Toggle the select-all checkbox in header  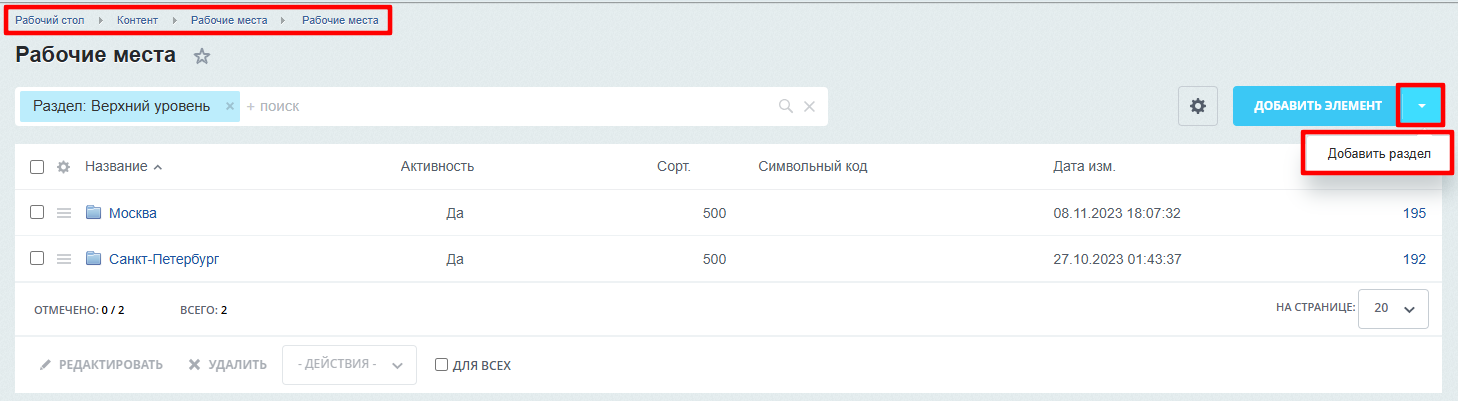37,167
